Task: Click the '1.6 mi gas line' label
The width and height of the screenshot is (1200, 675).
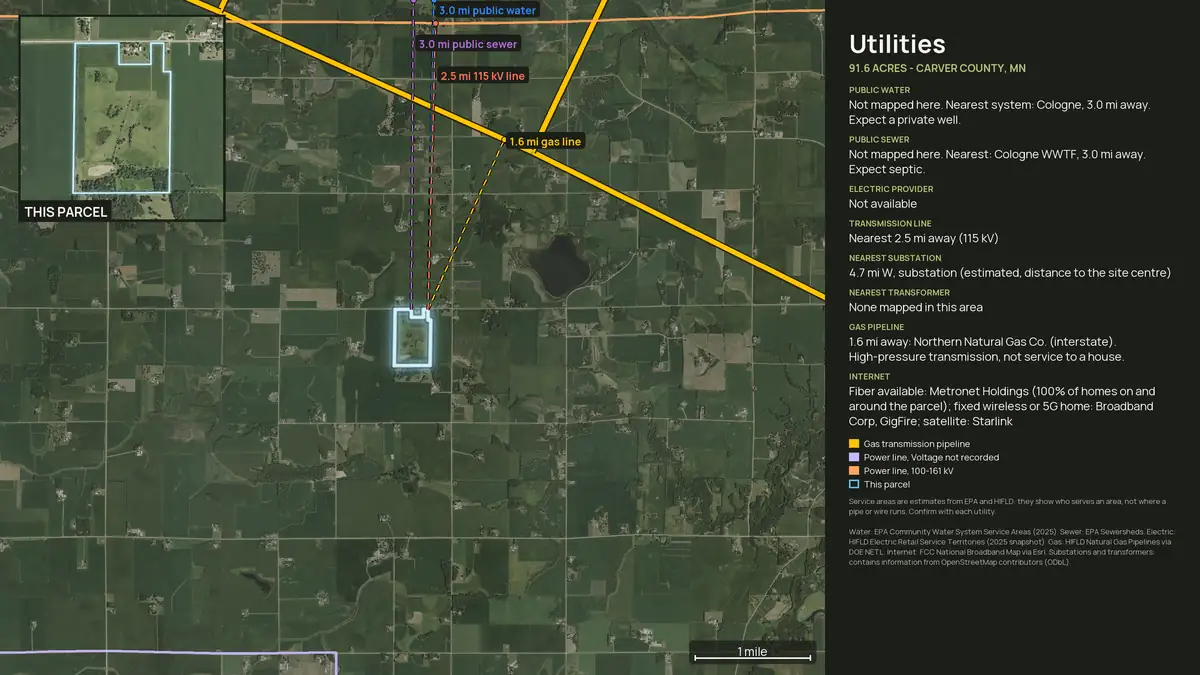Action: coord(545,142)
